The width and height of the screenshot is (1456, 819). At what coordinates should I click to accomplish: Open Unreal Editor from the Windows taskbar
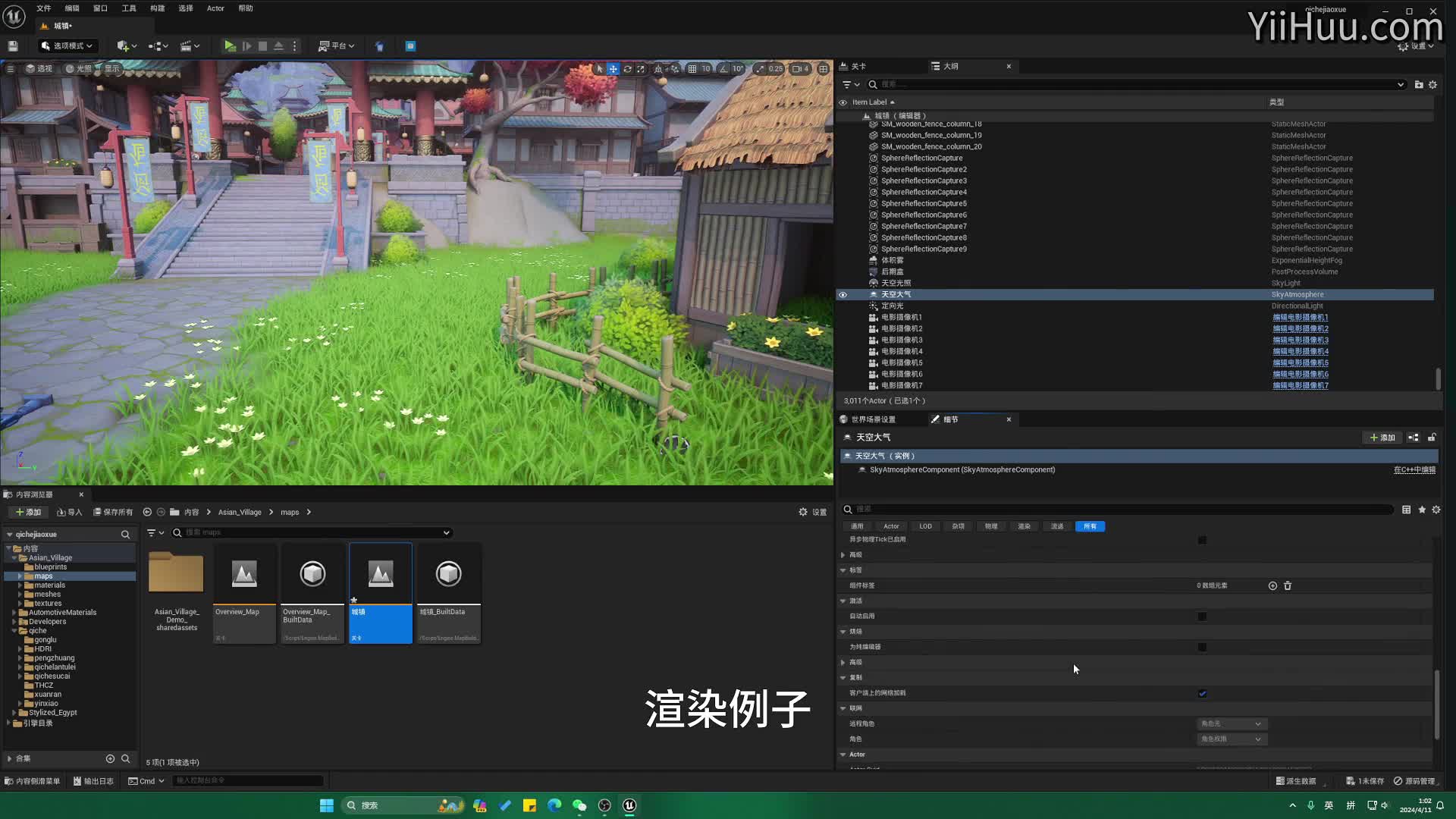coord(629,805)
